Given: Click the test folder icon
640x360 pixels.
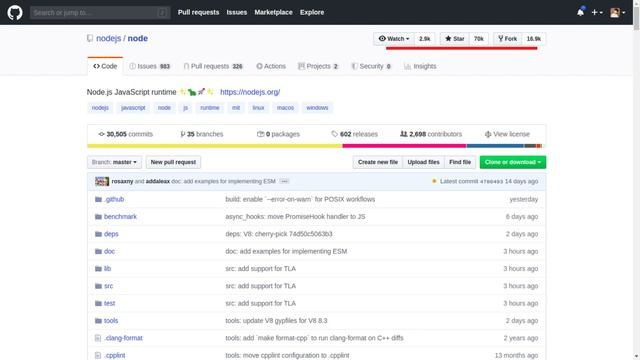Looking at the screenshot, I should (98, 303).
